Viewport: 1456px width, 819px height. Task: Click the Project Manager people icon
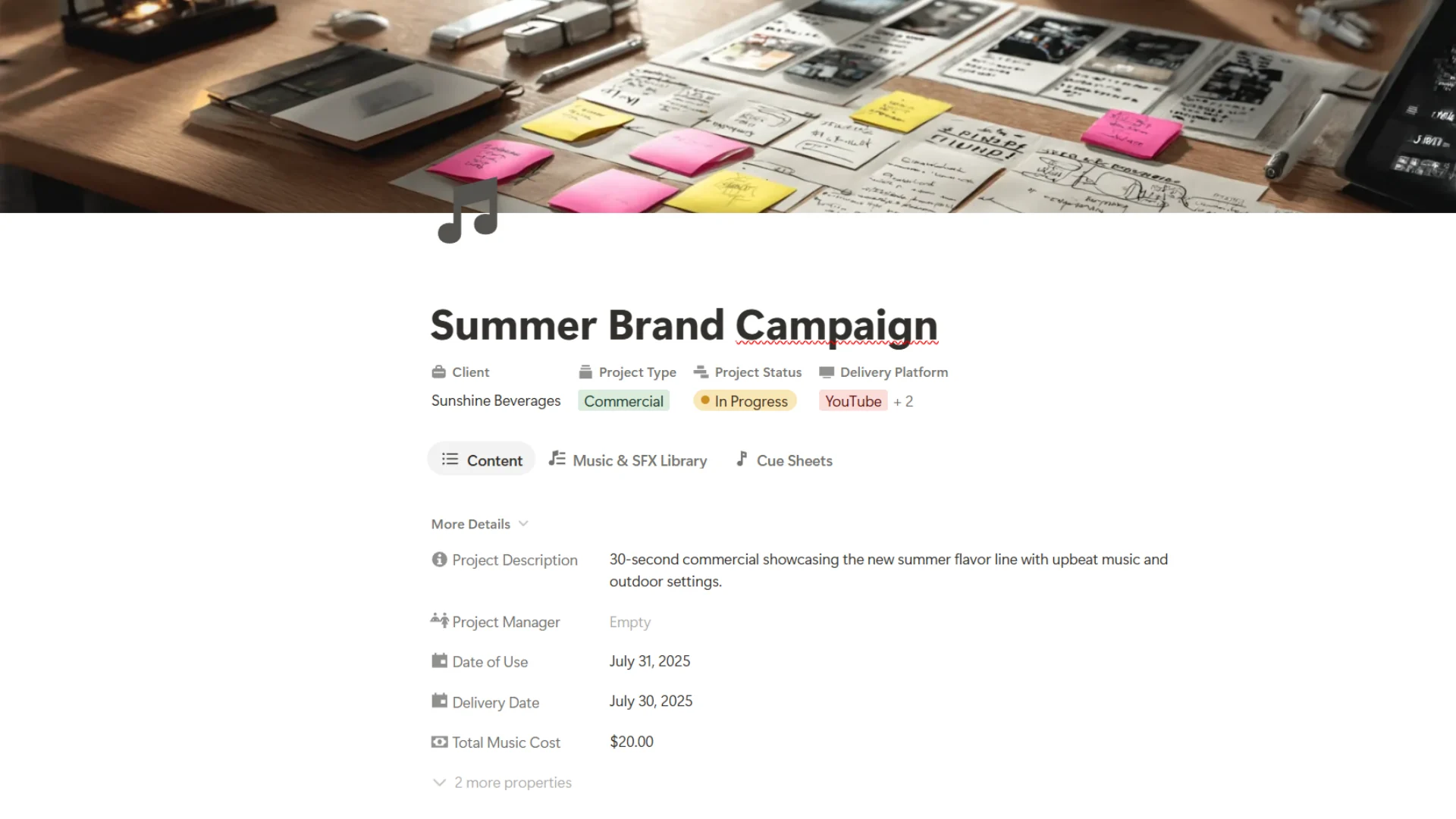439,621
